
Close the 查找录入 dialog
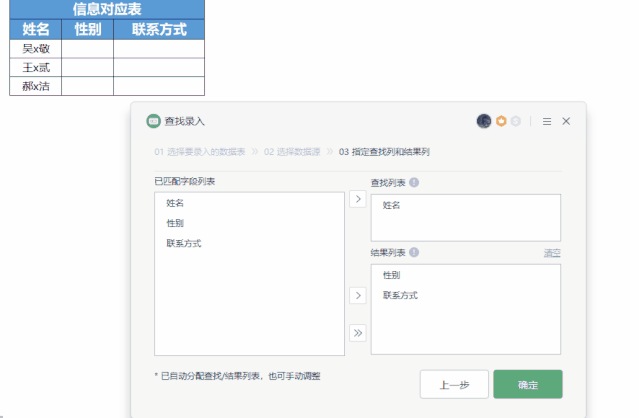coord(566,121)
